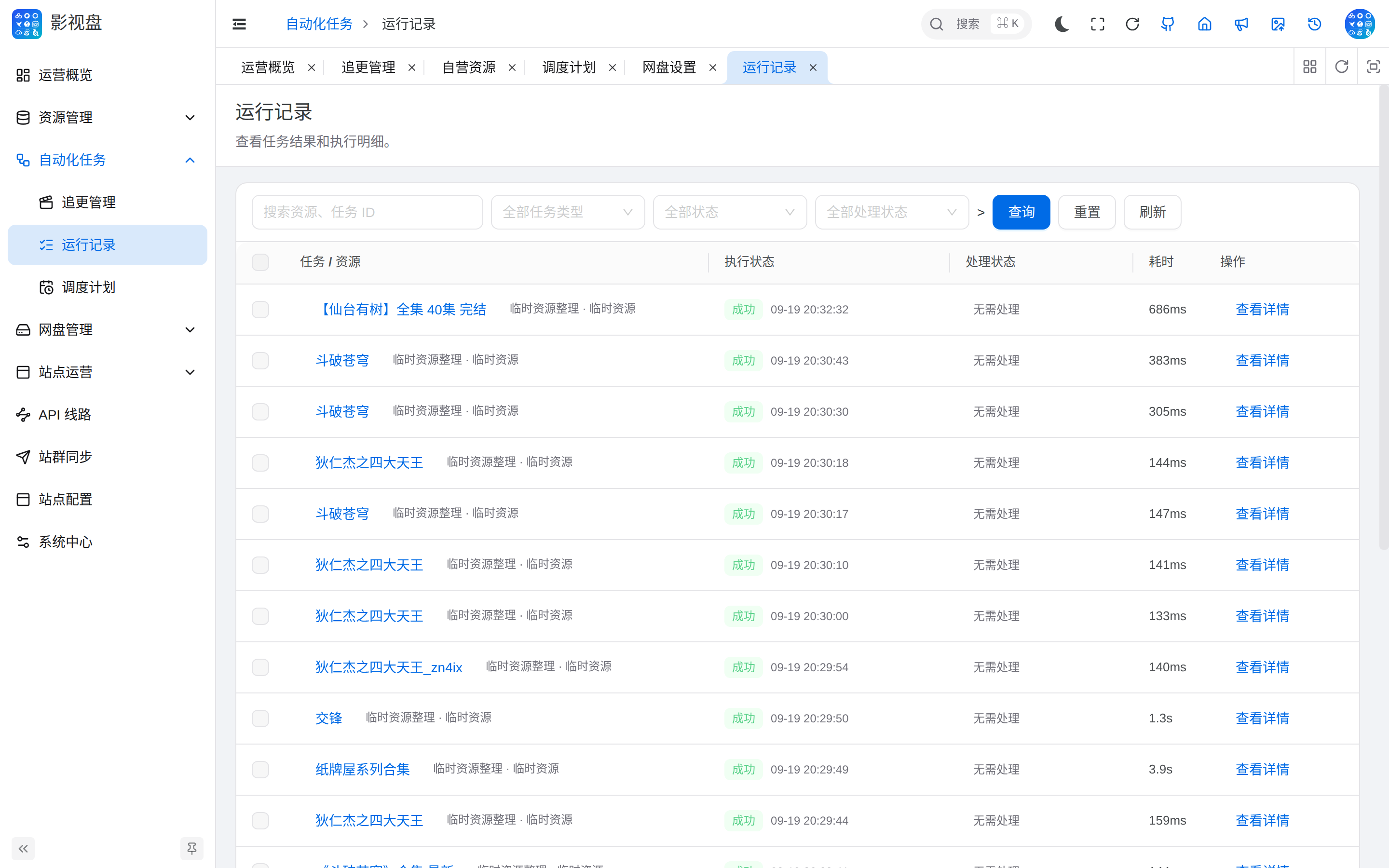Click the page vertical scrollbar
Screen dimensions: 1389x868
pyautogui.click(x=1384, y=317)
